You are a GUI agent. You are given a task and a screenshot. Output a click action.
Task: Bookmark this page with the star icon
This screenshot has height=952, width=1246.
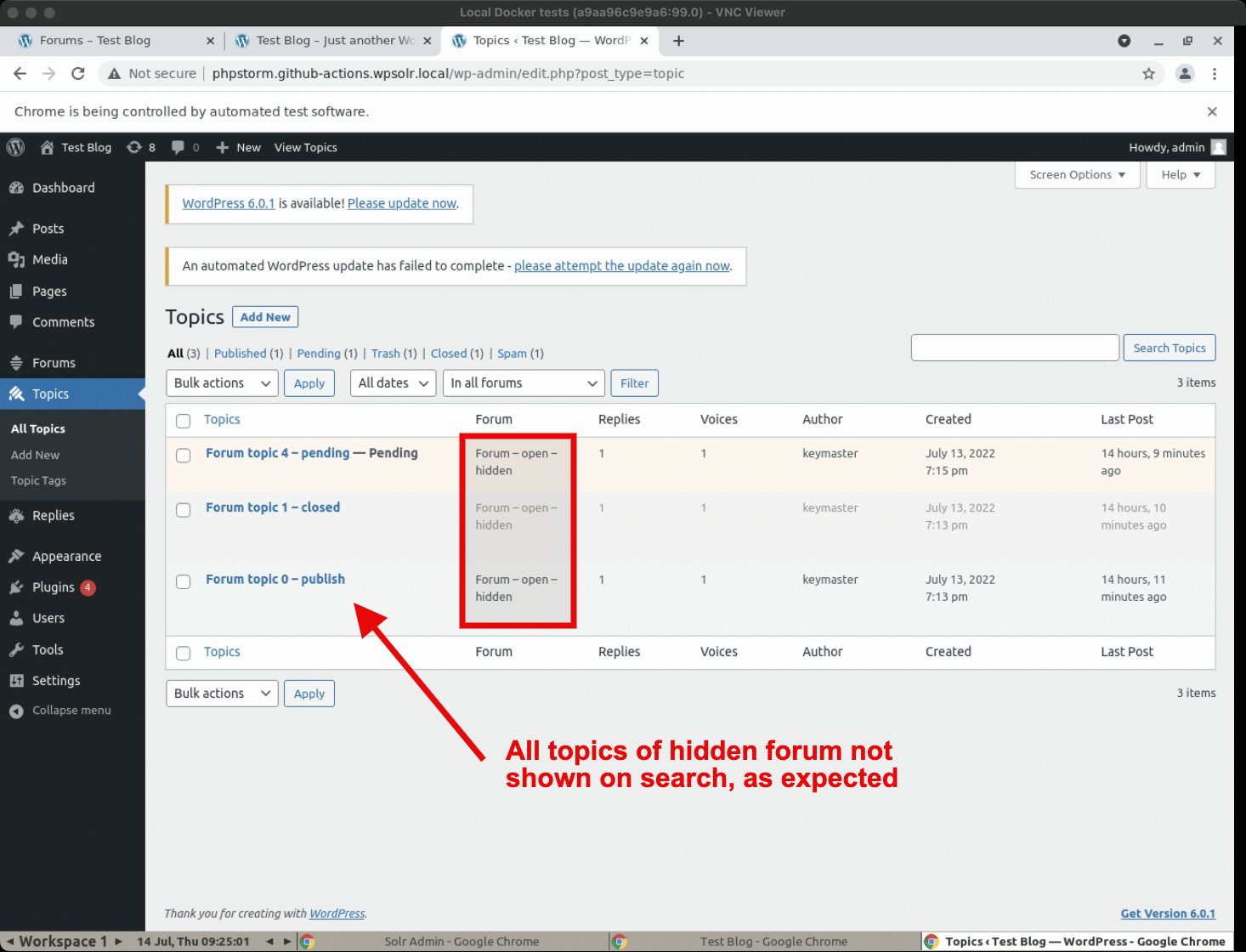pyautogui.click(x=1148, y=73)
